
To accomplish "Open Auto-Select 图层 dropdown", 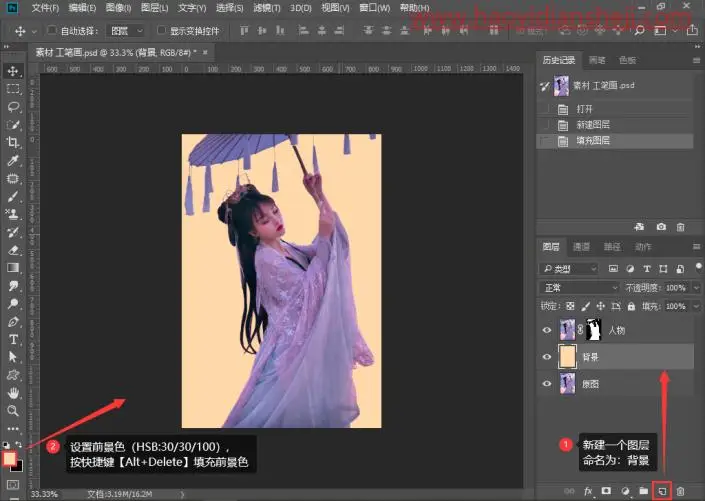I will pyautogui.click(x=125, y=31).
